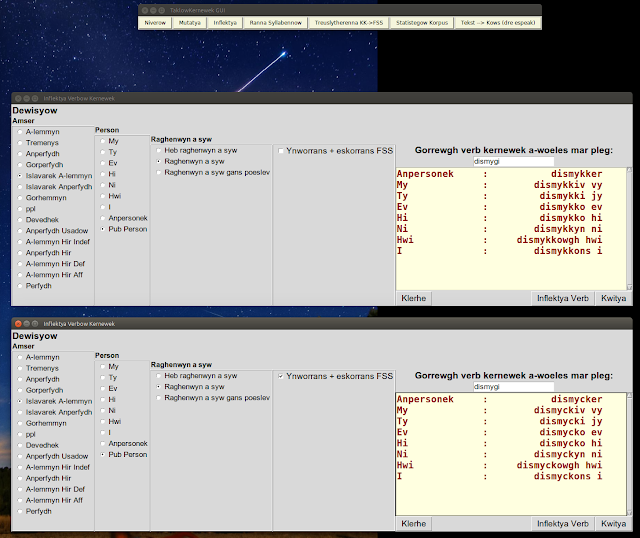Close the lower Inflektya Verbow Kernewek window
This screenshot has height=538, width=640.
pos(18,324)
